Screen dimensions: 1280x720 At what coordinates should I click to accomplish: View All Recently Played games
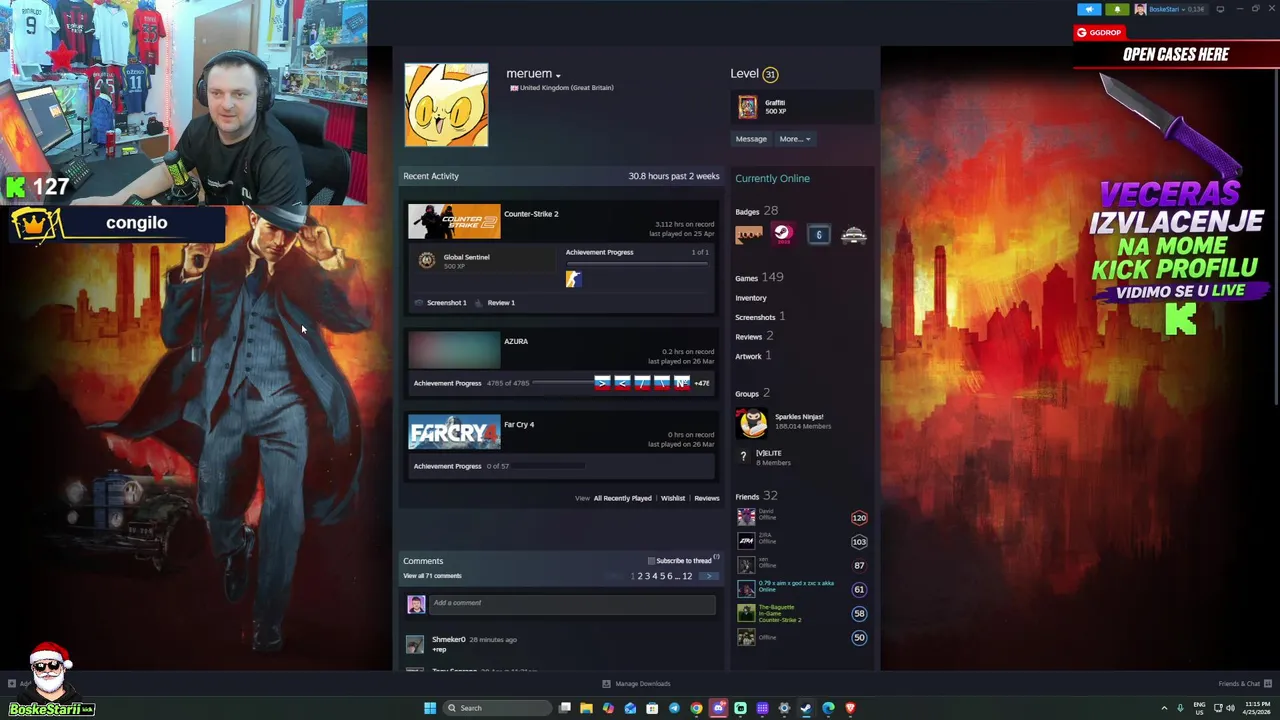622,498
